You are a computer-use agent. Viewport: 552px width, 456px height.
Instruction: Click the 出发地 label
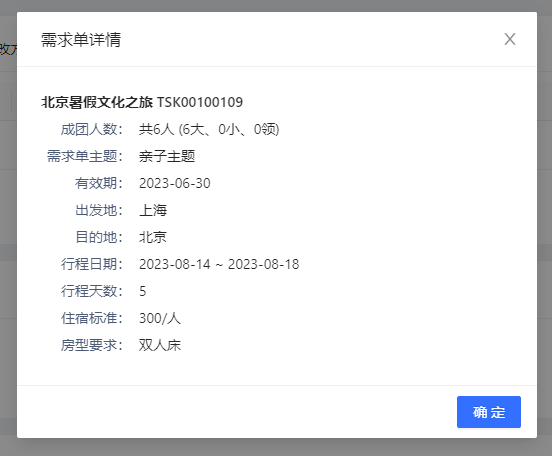pos(99,210)
